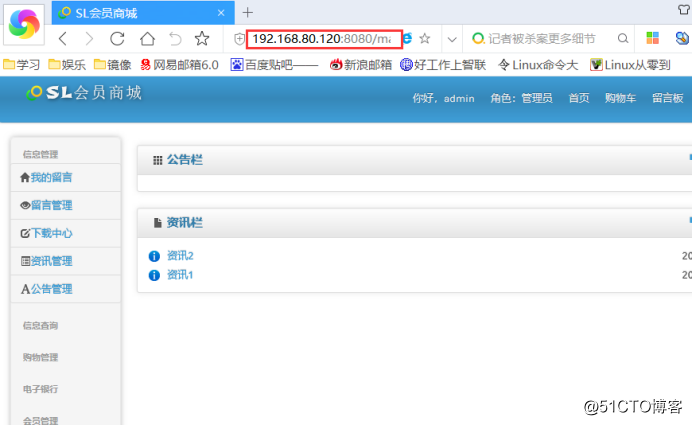This screenshot has height=425, width=692.
Task: Click the info icon beside 资讯2
Action: tap(154, 256)
